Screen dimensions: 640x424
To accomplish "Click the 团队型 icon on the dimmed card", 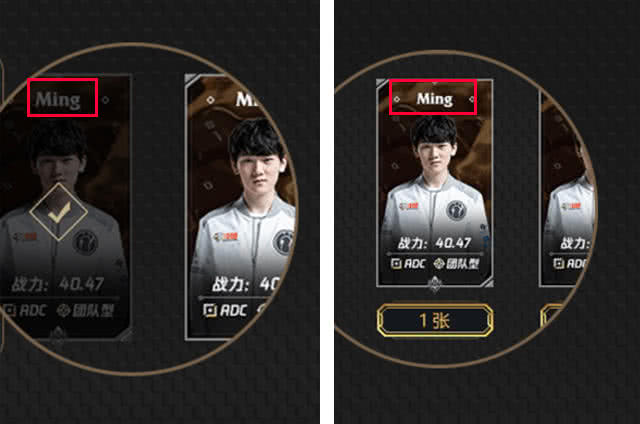I will tap(63, 311).
